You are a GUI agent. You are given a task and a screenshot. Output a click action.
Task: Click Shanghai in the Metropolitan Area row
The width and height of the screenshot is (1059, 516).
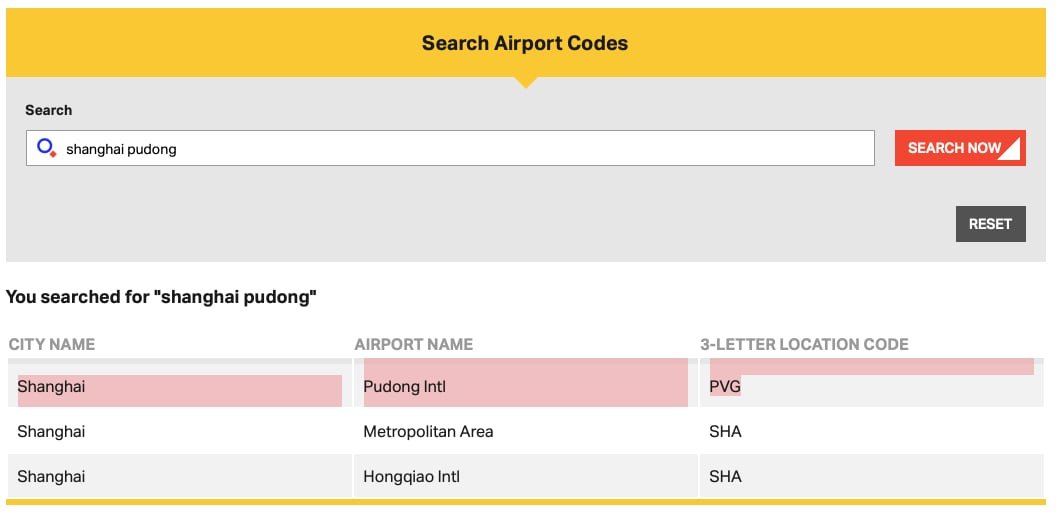[x=52, y=431]
